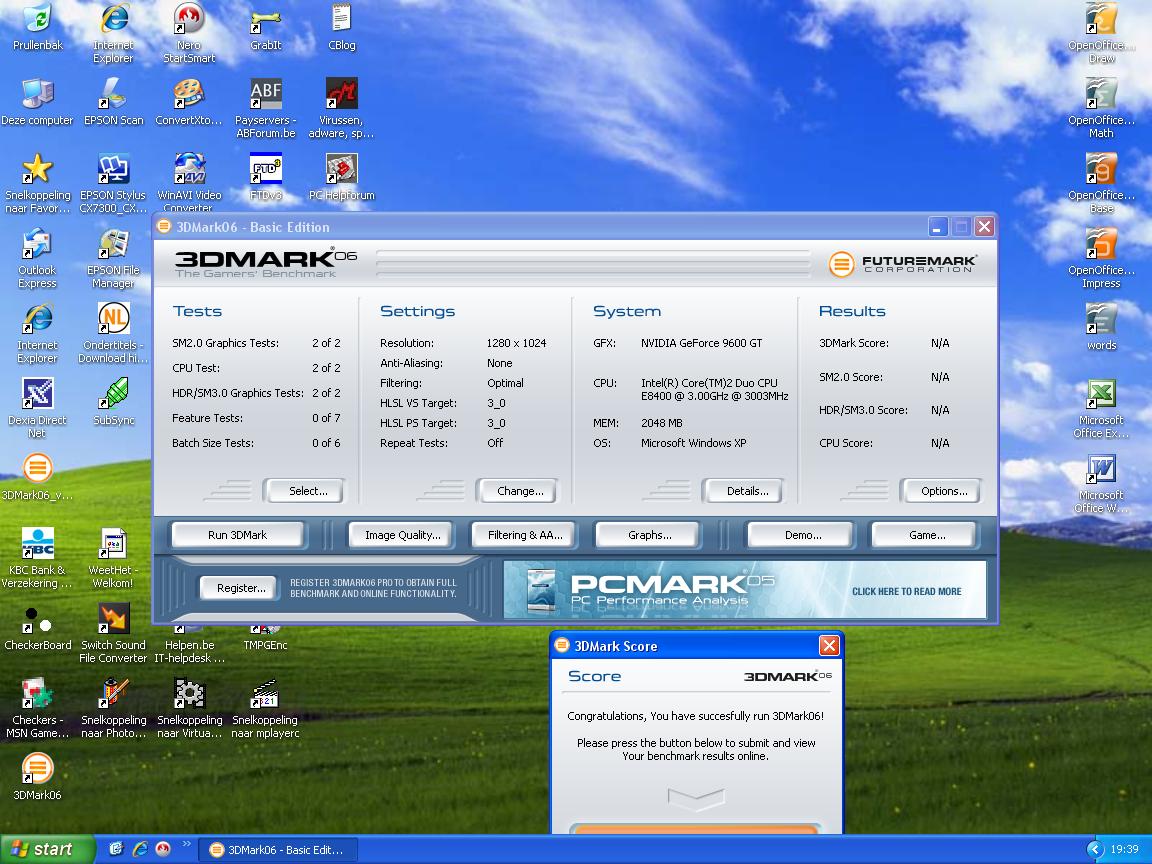Click the taskbar clock 19:39
The width and height of the screenshot is (1152, 864).
point(1124,849)
